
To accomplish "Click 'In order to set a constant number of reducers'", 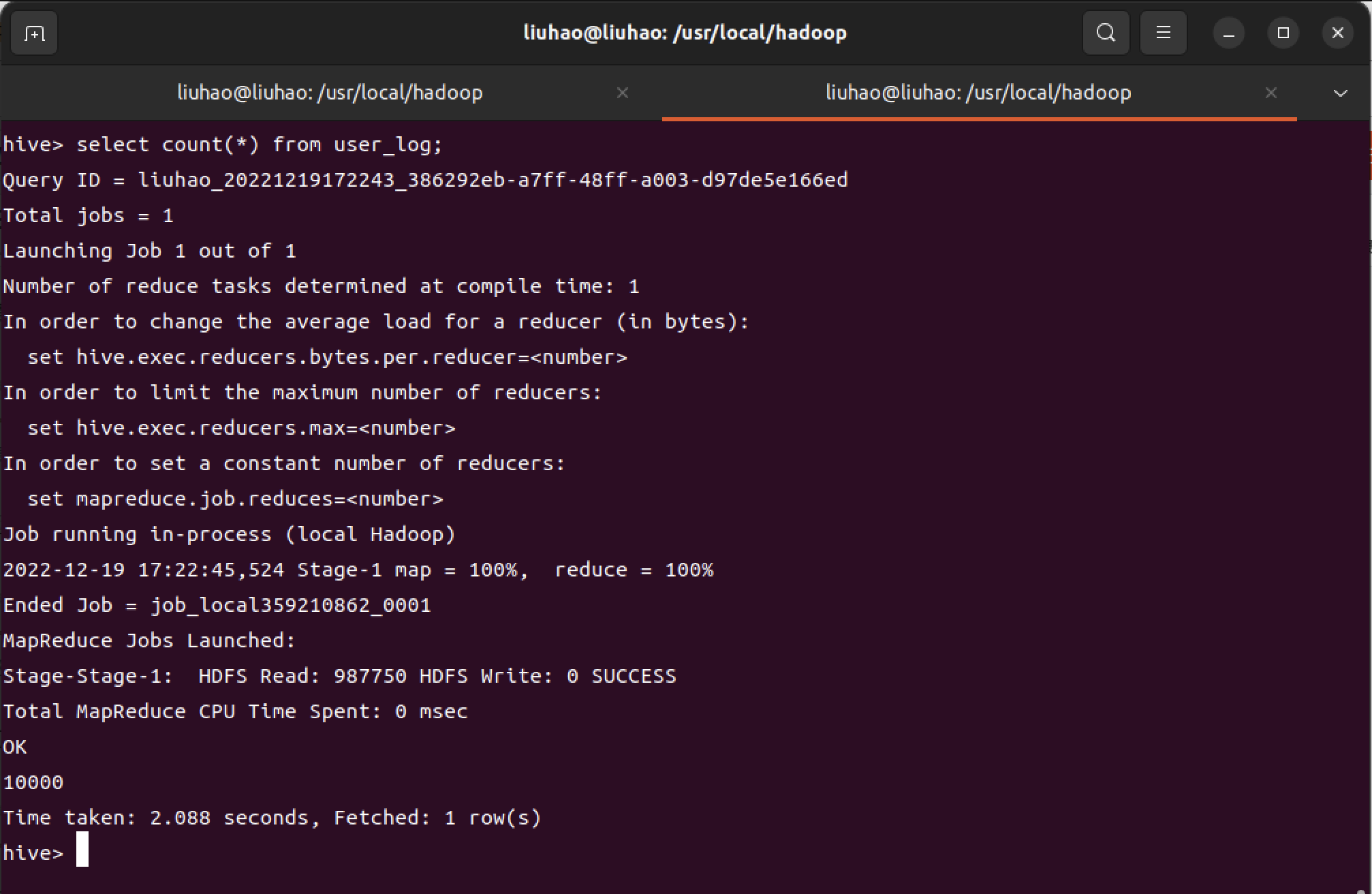I will tap(285, 463).
